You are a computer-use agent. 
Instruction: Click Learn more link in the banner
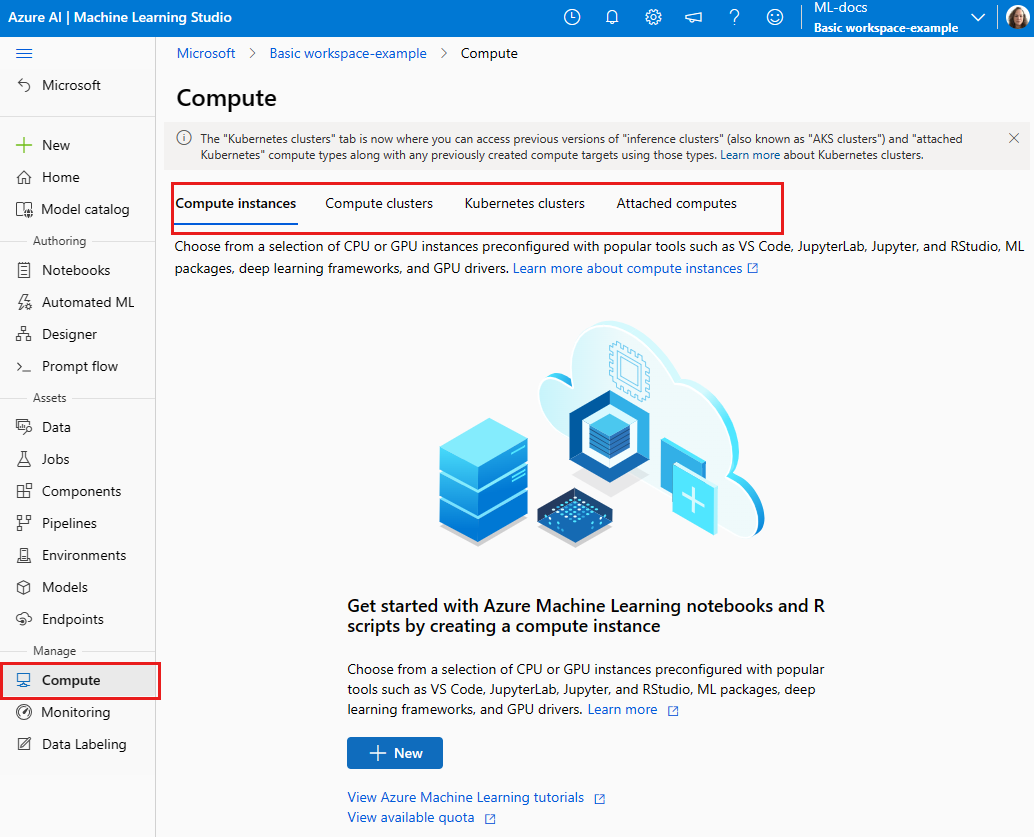750,155
